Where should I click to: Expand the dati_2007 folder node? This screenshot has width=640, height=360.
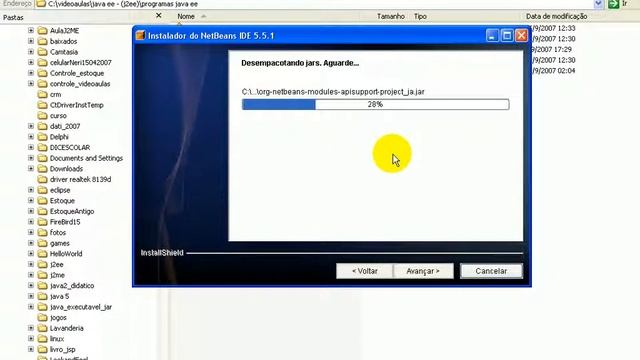(x=31, y=126)
